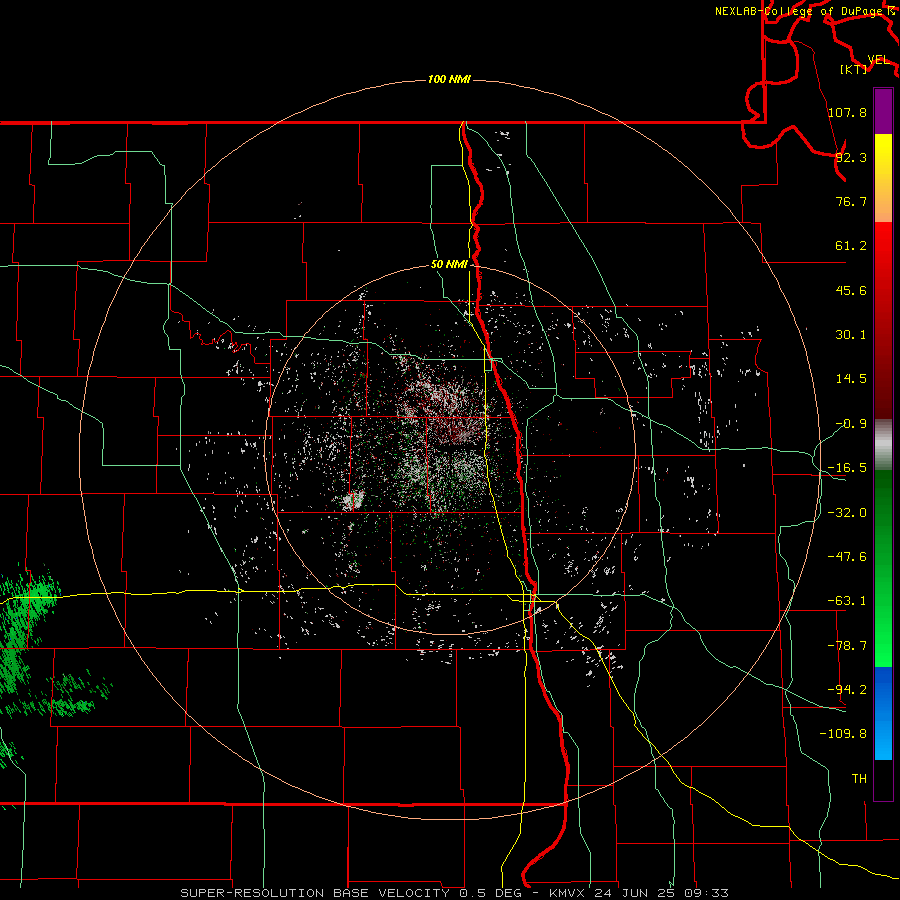Screen dimensions: 900x900
Task: Click the 50 NMI range ring label
Action: [x=449, y=265]
